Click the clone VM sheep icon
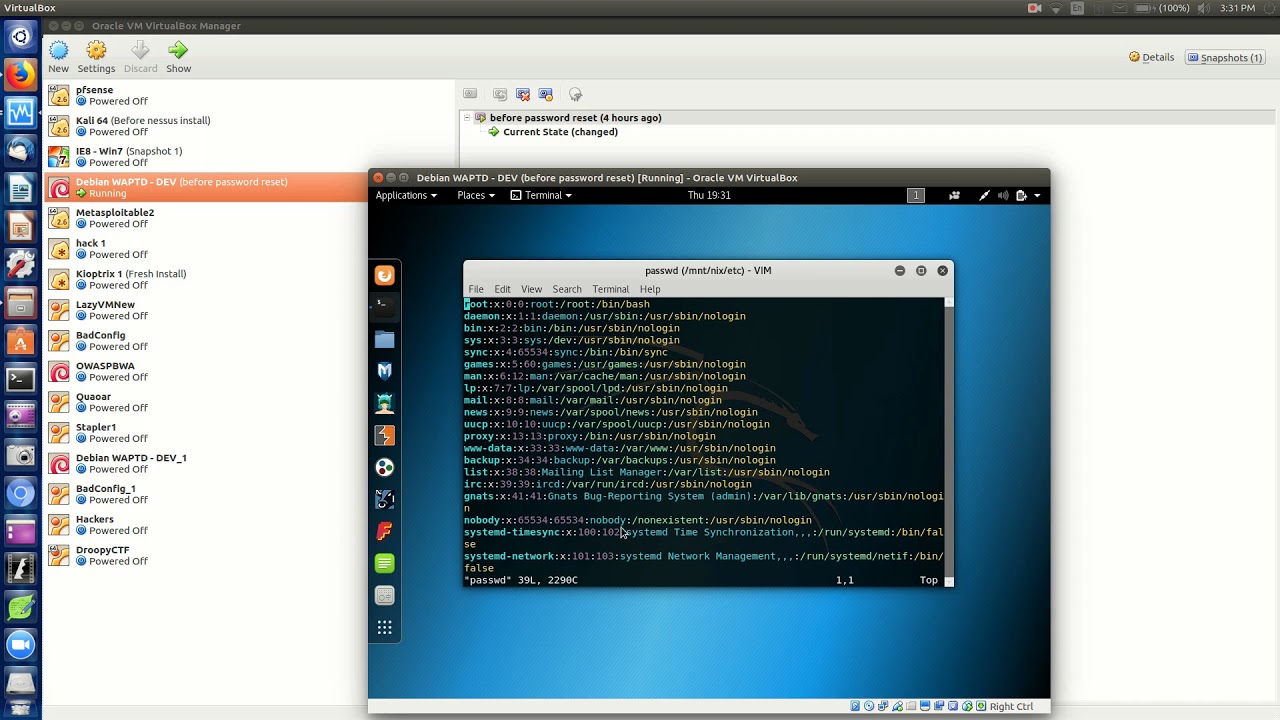 tap(576, 94)
